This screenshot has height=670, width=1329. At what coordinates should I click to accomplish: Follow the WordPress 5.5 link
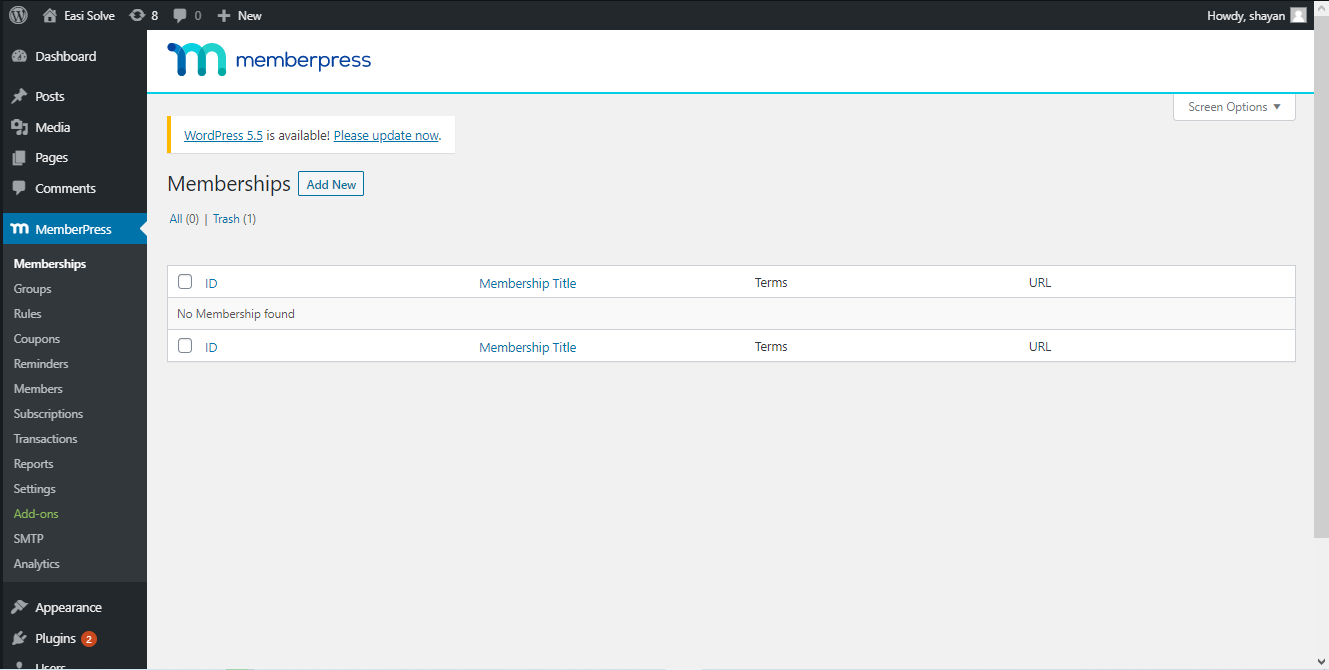(223, 135)
